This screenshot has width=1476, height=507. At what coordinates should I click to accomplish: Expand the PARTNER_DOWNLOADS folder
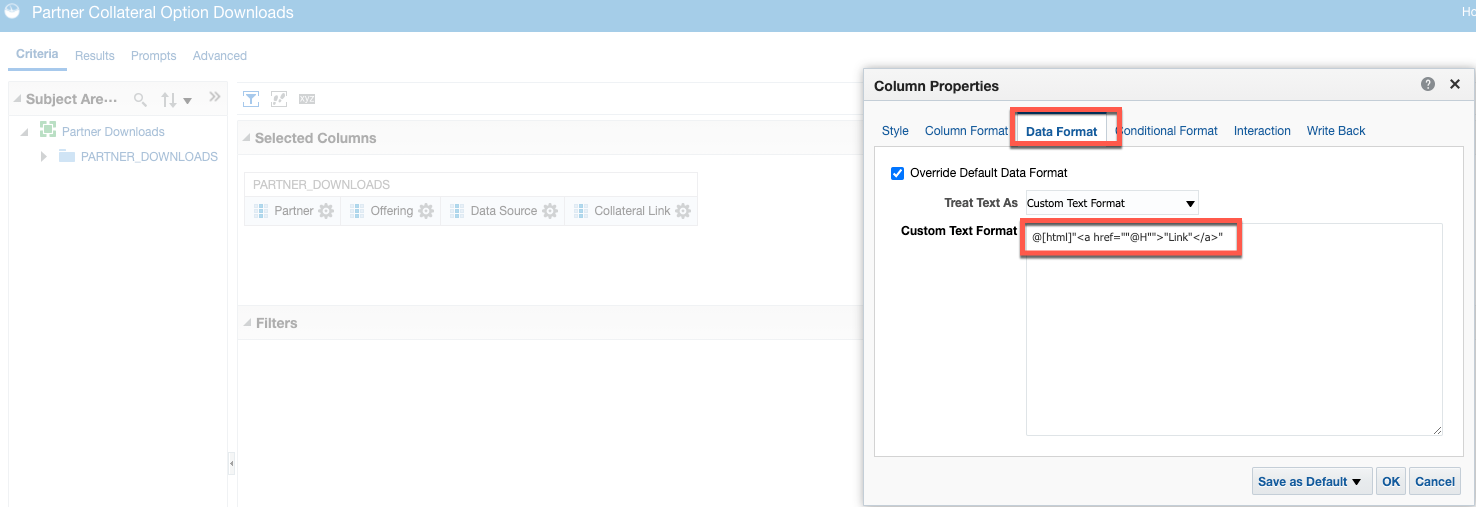tap(44, 157)
